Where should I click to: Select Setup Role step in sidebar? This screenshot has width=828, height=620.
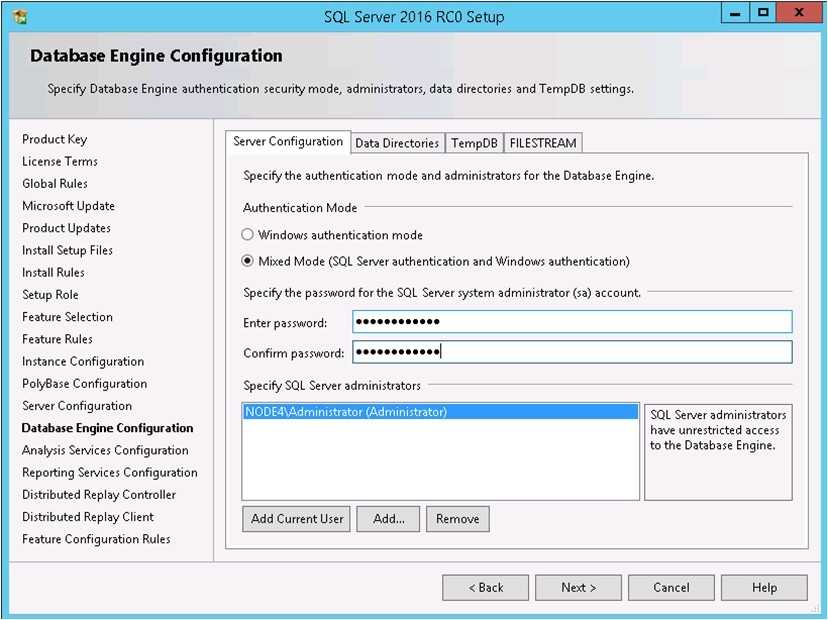tap(50, 295)
